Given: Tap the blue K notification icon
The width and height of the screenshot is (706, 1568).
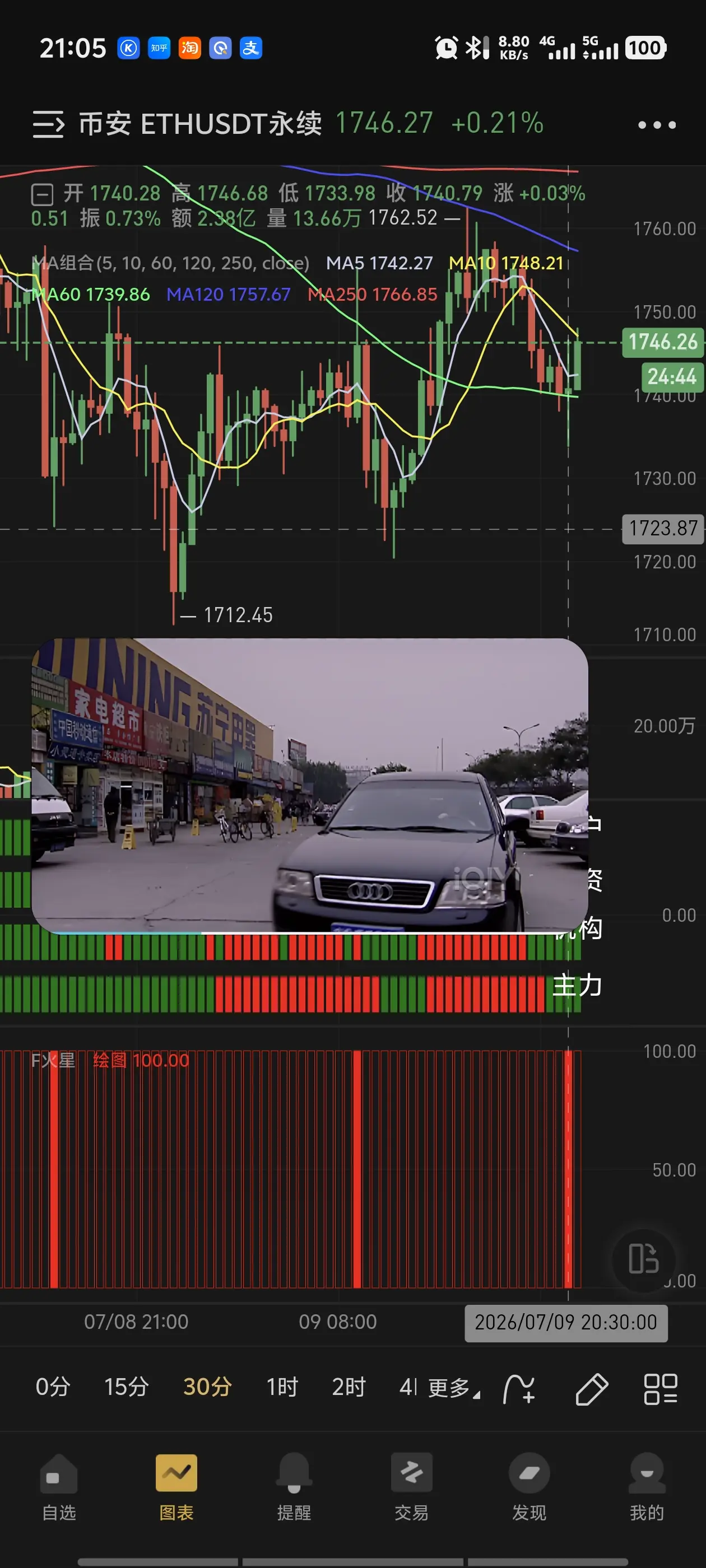Looking at the screenshot, I should click(x=128, y=48).
